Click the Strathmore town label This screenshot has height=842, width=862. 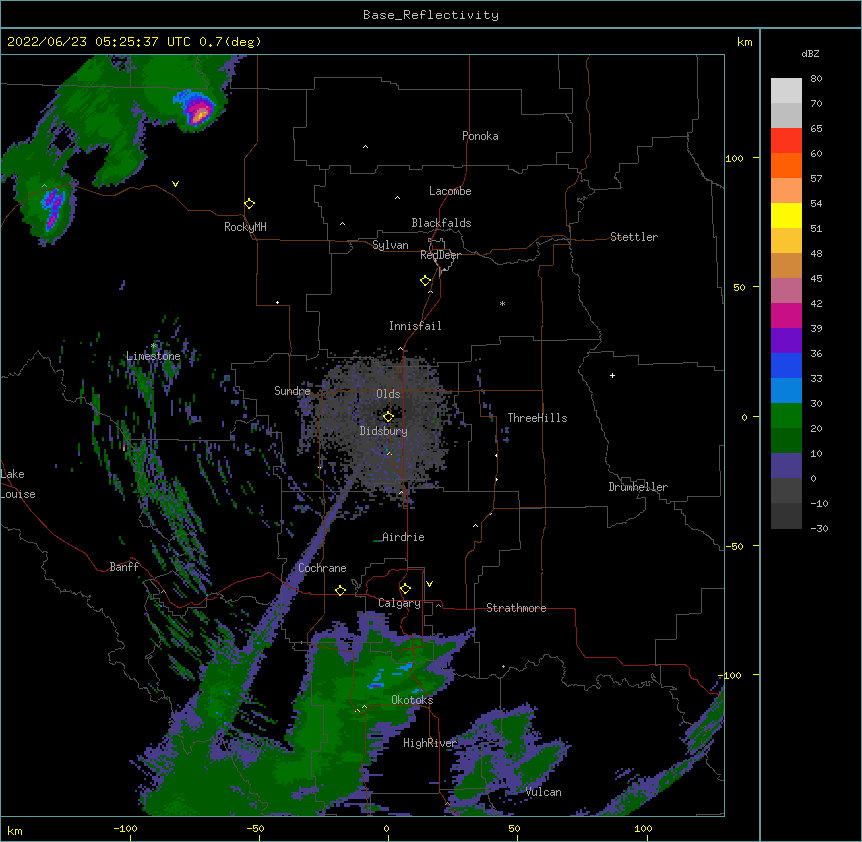(516, 608)
